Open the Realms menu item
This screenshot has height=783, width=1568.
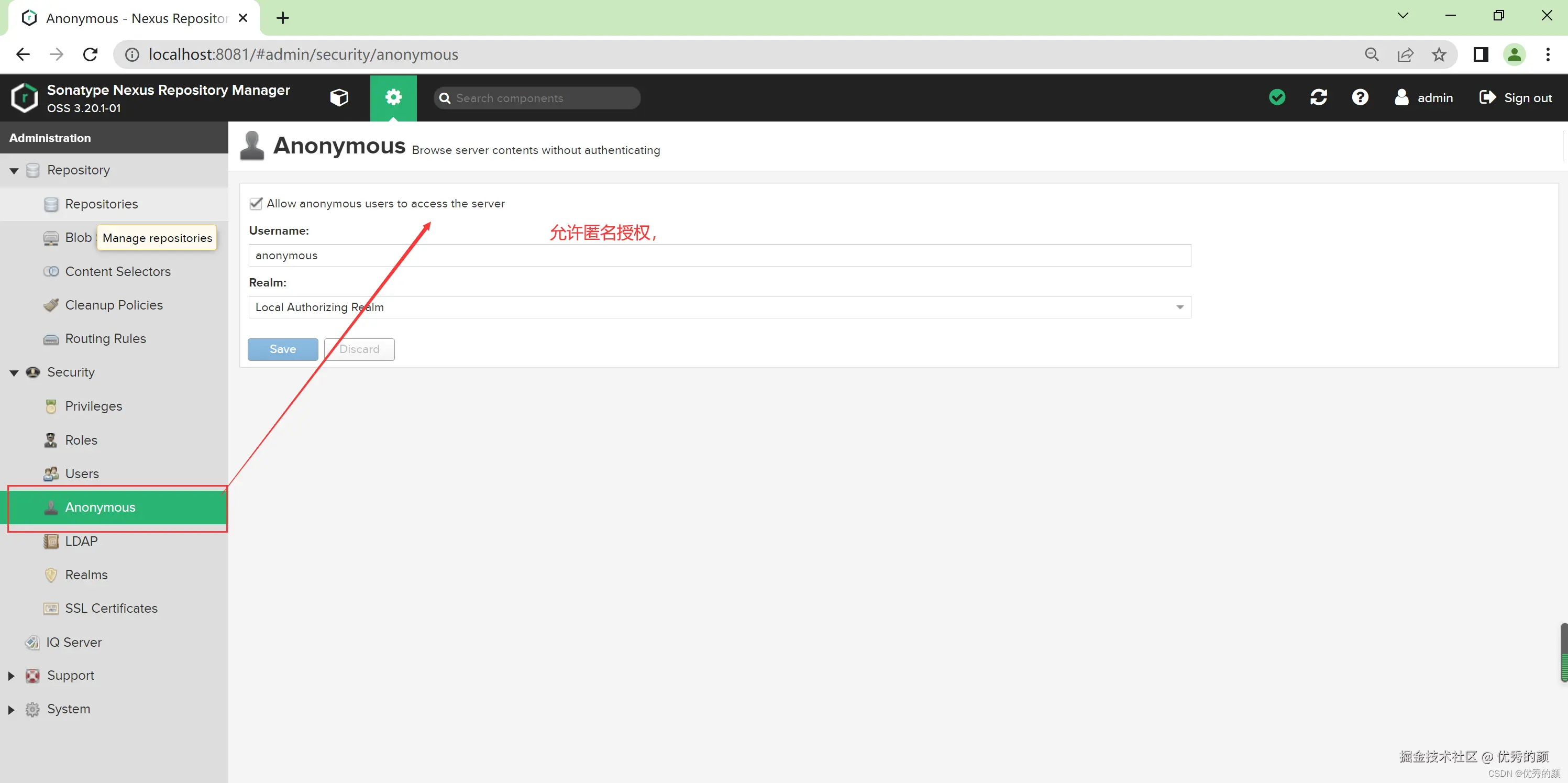tap(86, 575)
